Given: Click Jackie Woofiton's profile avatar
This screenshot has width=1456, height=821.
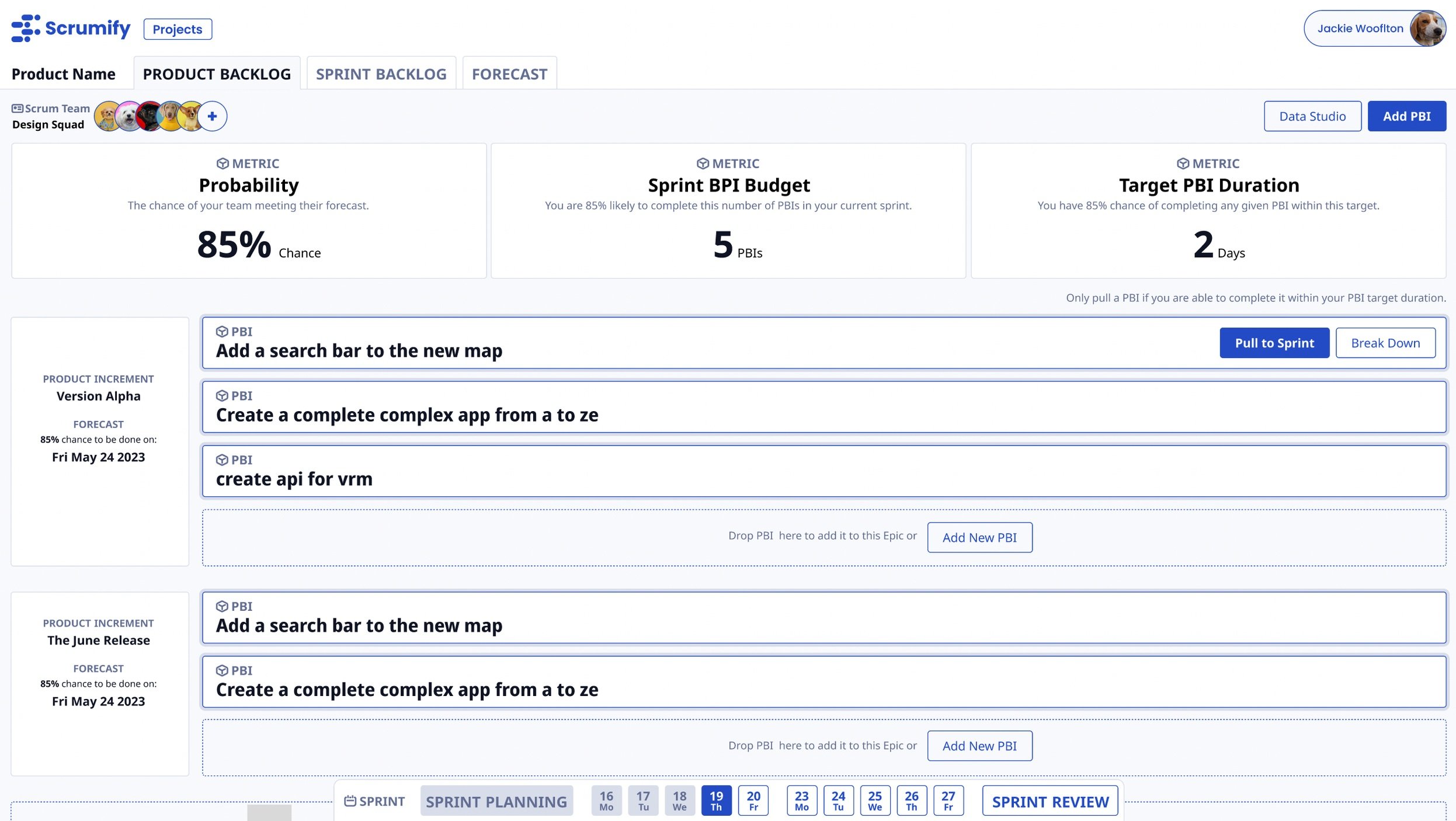Looking at the screenshot, I should (x=1427, y=28).
